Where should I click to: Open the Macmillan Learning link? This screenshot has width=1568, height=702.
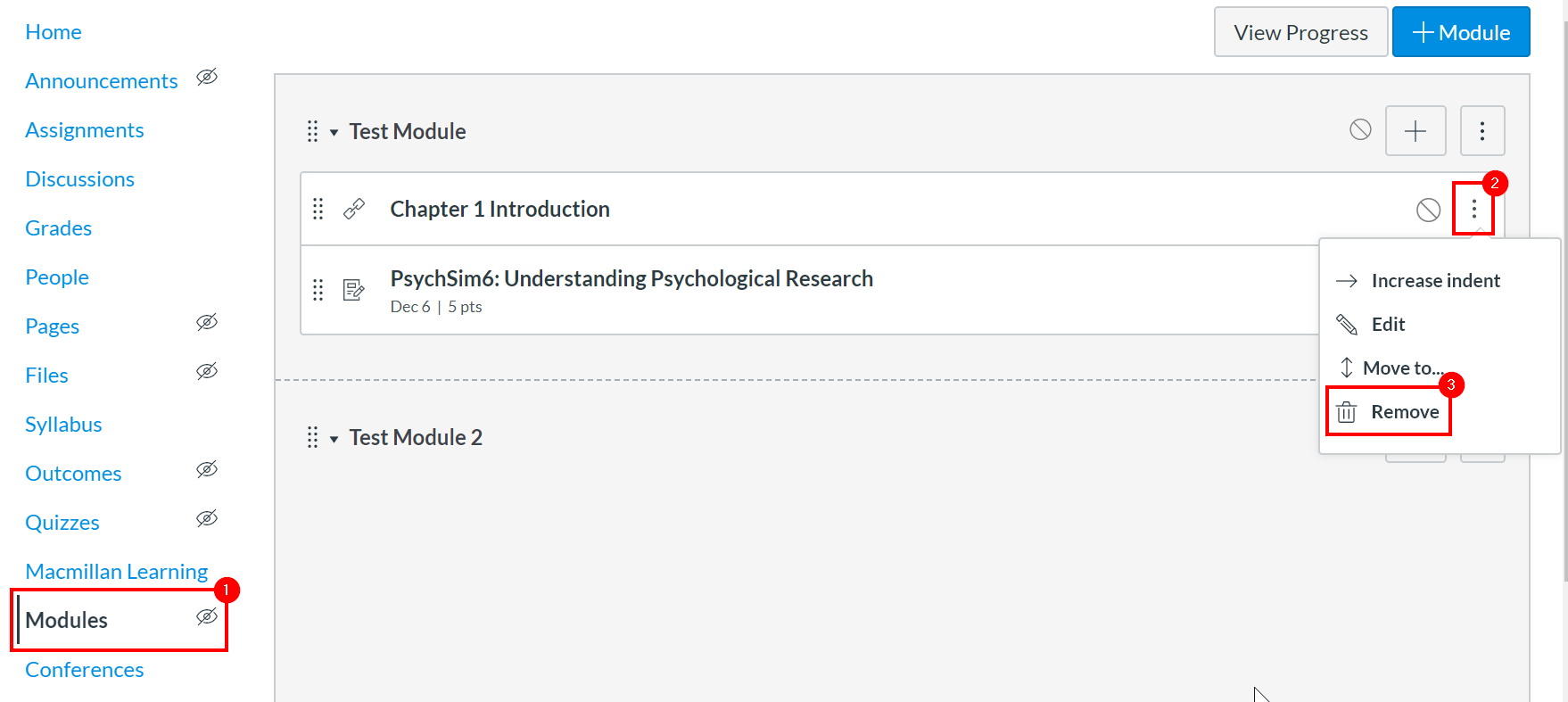(x=116, y=571)
